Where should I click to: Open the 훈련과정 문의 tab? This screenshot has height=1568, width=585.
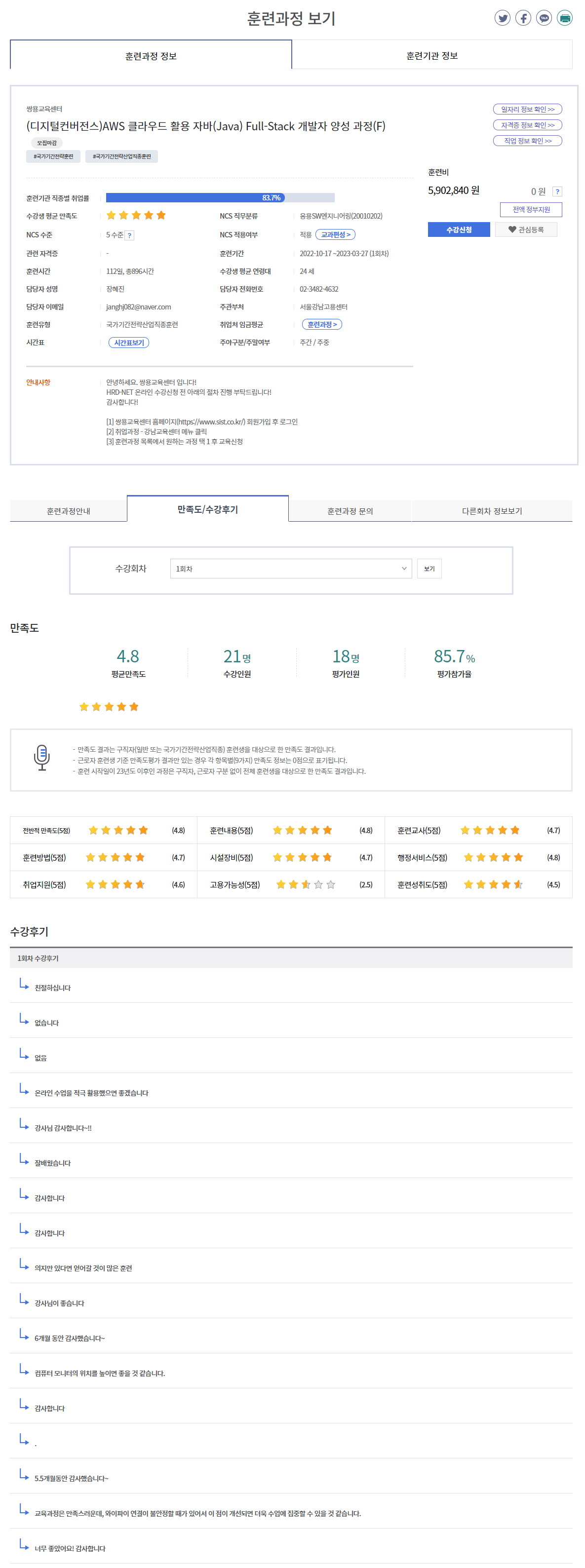point(350,511)
